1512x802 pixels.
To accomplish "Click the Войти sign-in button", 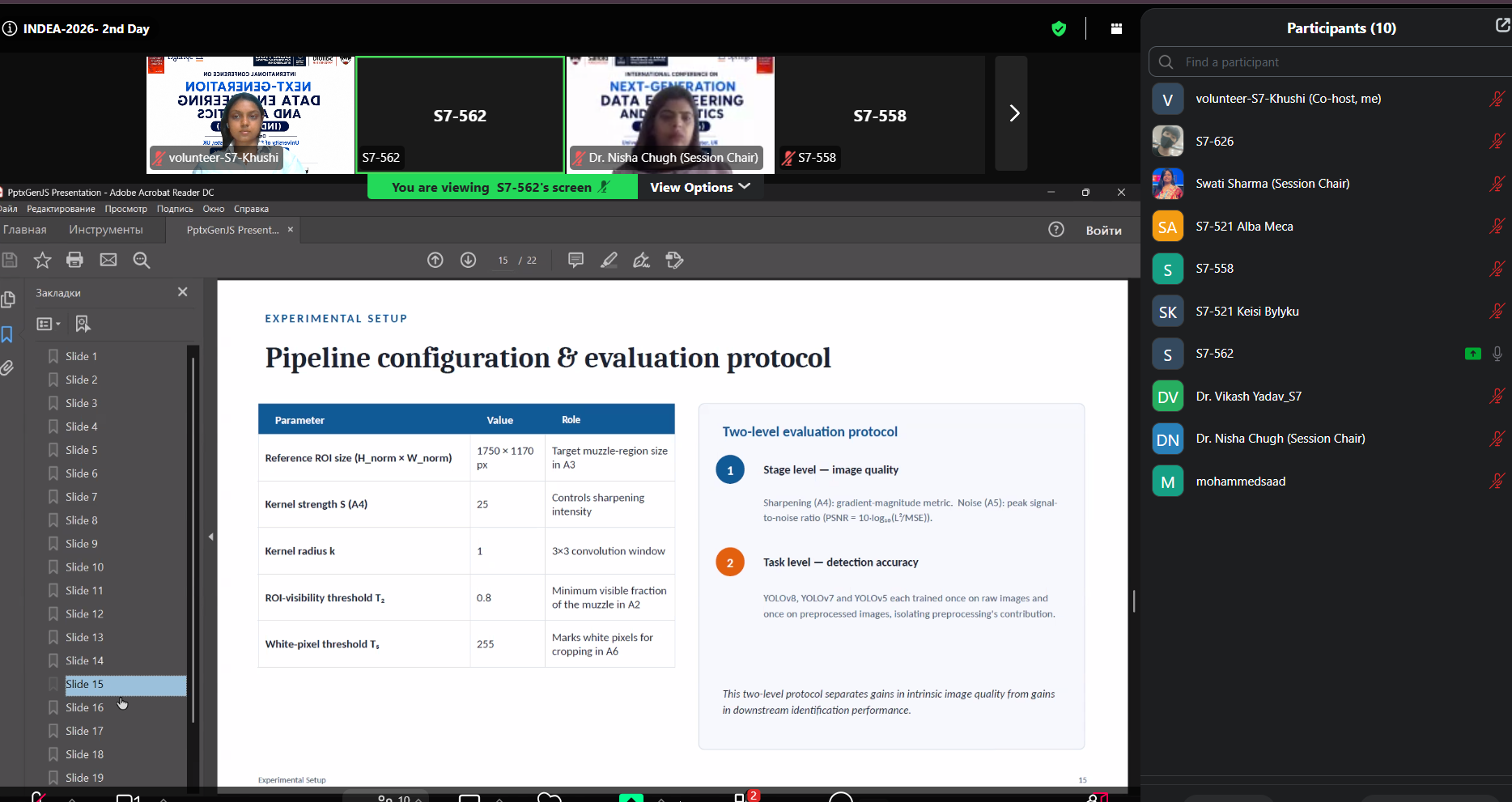I will pyautogui.click(x=1104, y=230).
